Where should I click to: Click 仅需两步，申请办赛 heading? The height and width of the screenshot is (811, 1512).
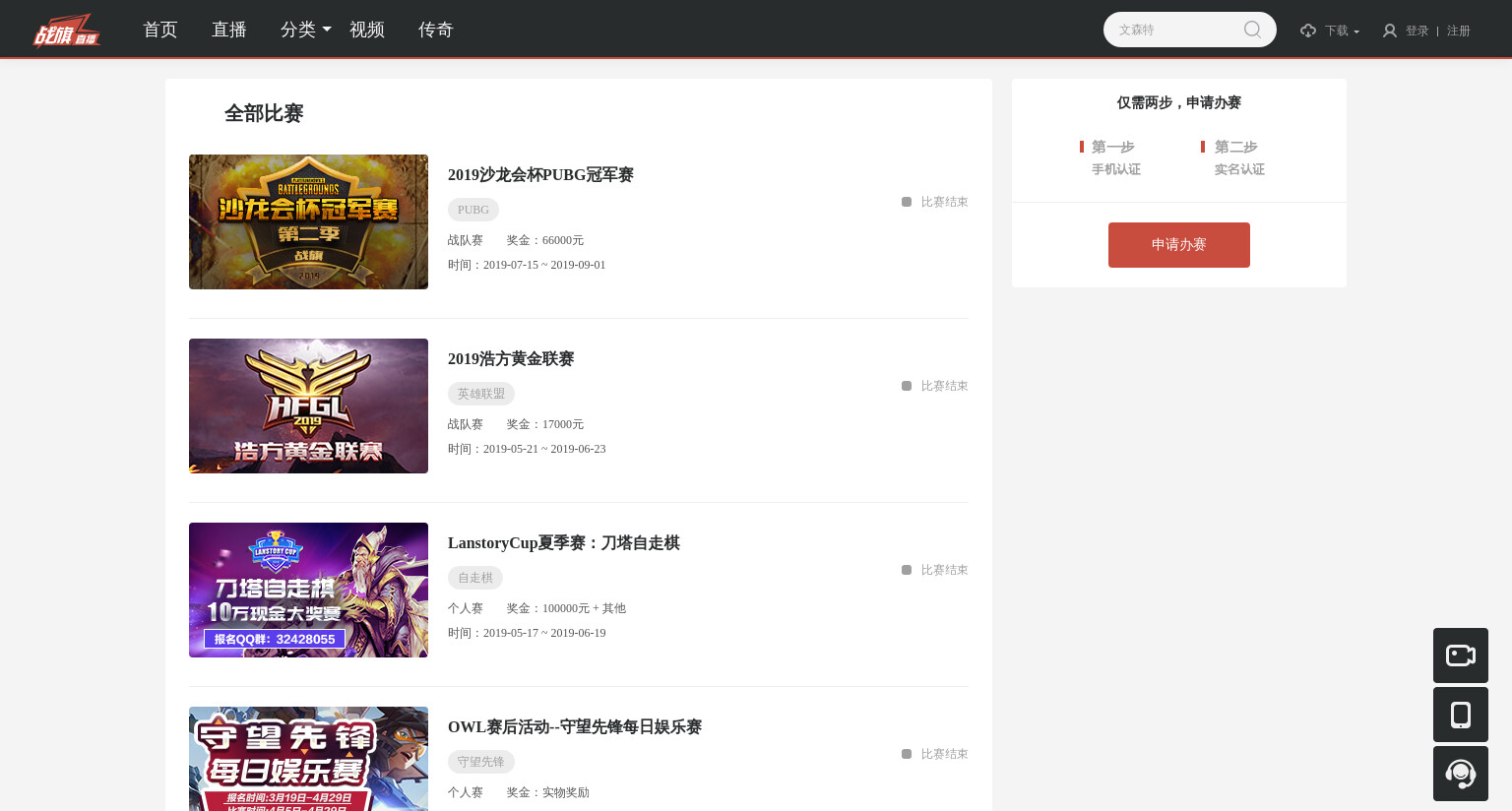pos(1179,102)
